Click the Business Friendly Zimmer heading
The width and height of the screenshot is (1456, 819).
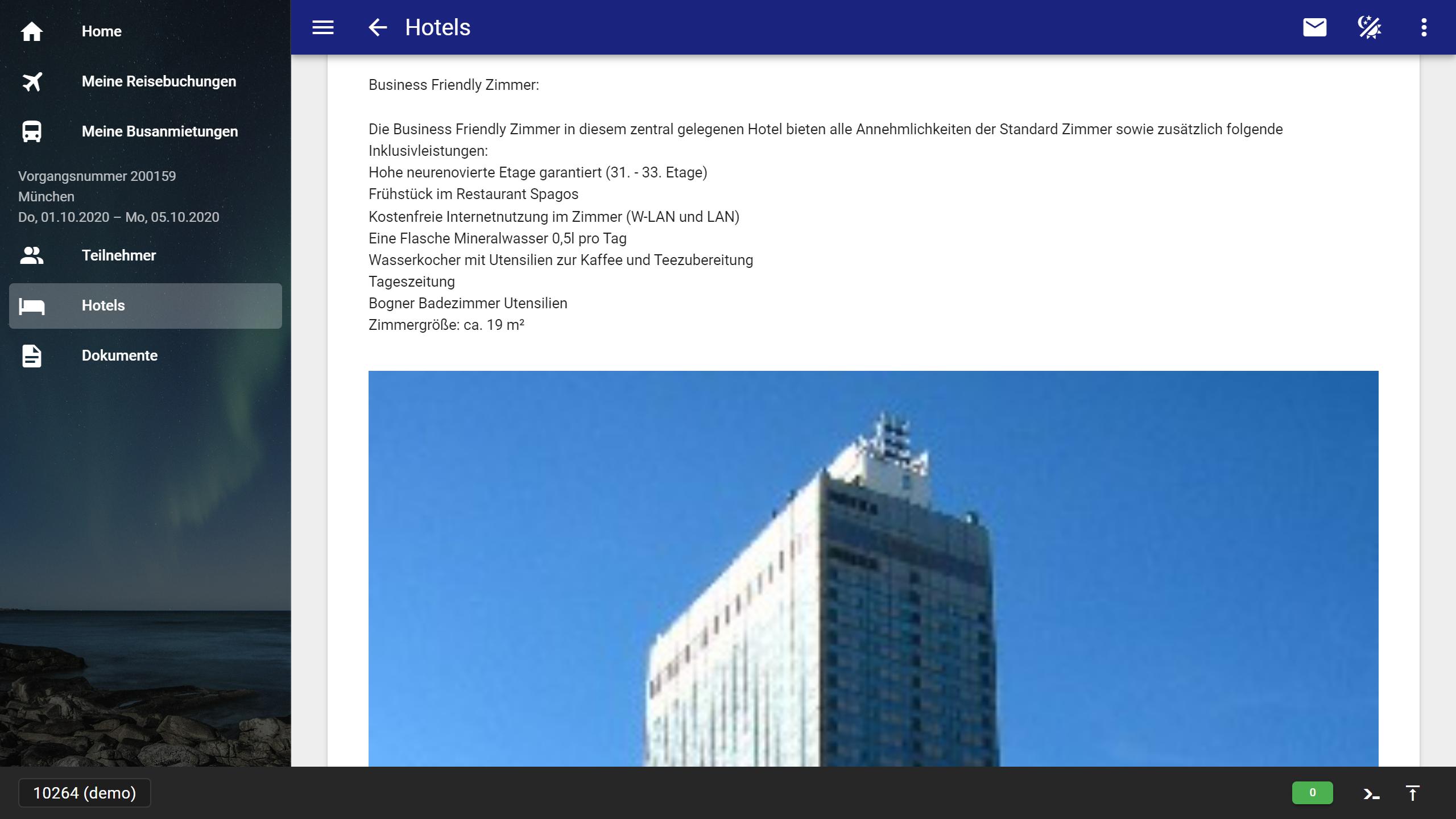tap(453, 85)
